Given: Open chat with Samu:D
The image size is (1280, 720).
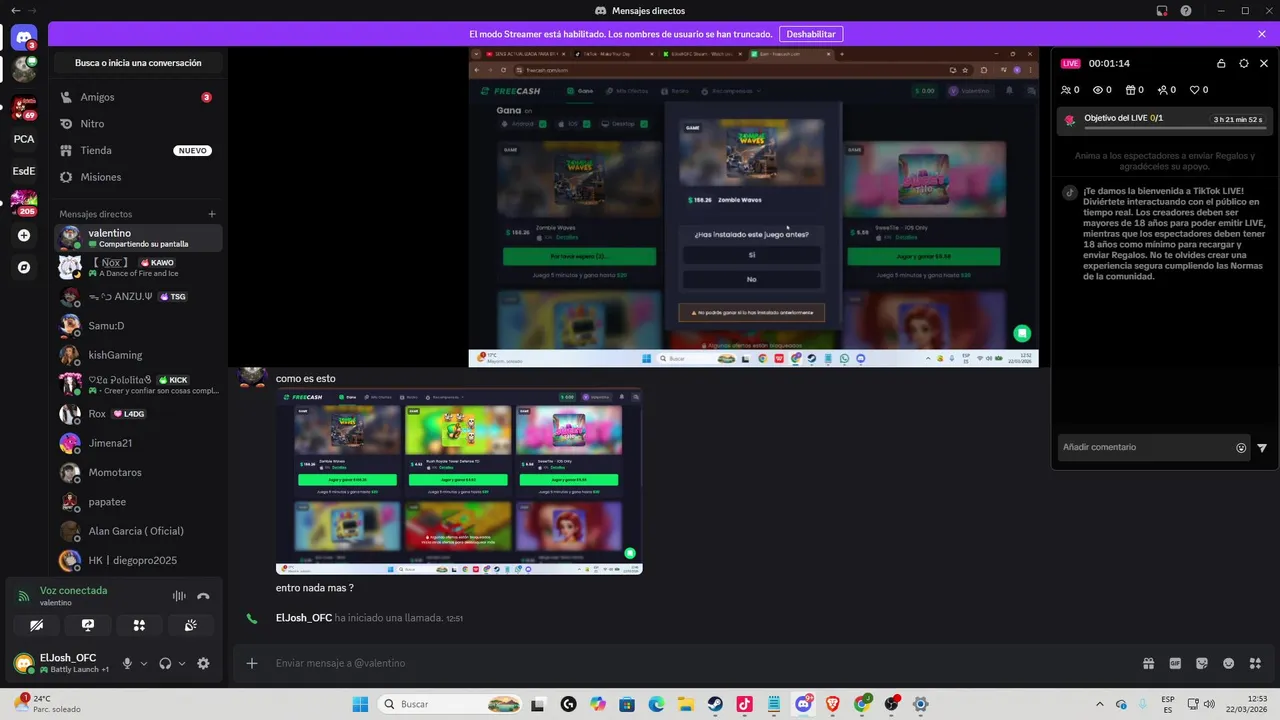Looking at the screenshot, I should coord(138,326).
